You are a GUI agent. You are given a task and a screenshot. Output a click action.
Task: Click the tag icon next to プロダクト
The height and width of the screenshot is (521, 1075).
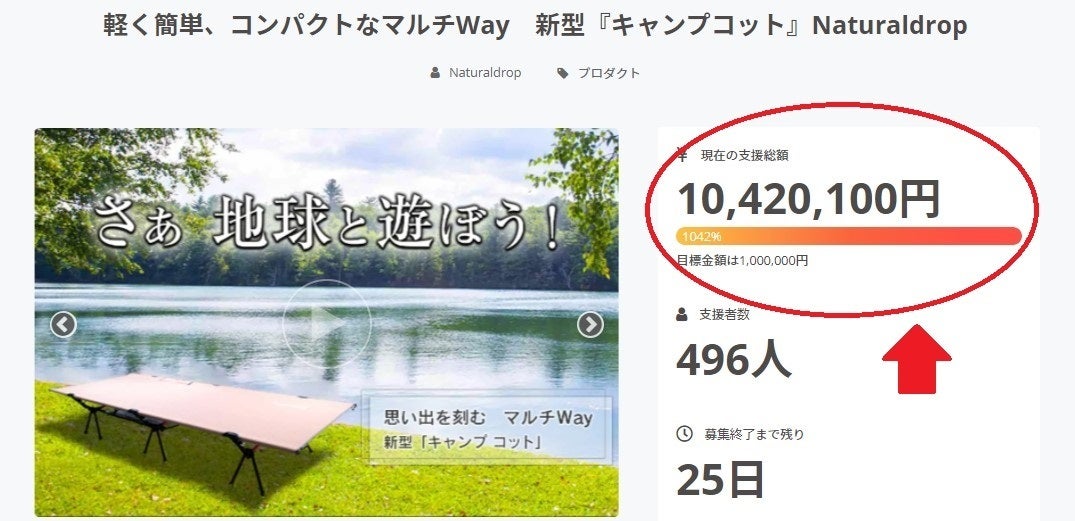coord(563,73)
